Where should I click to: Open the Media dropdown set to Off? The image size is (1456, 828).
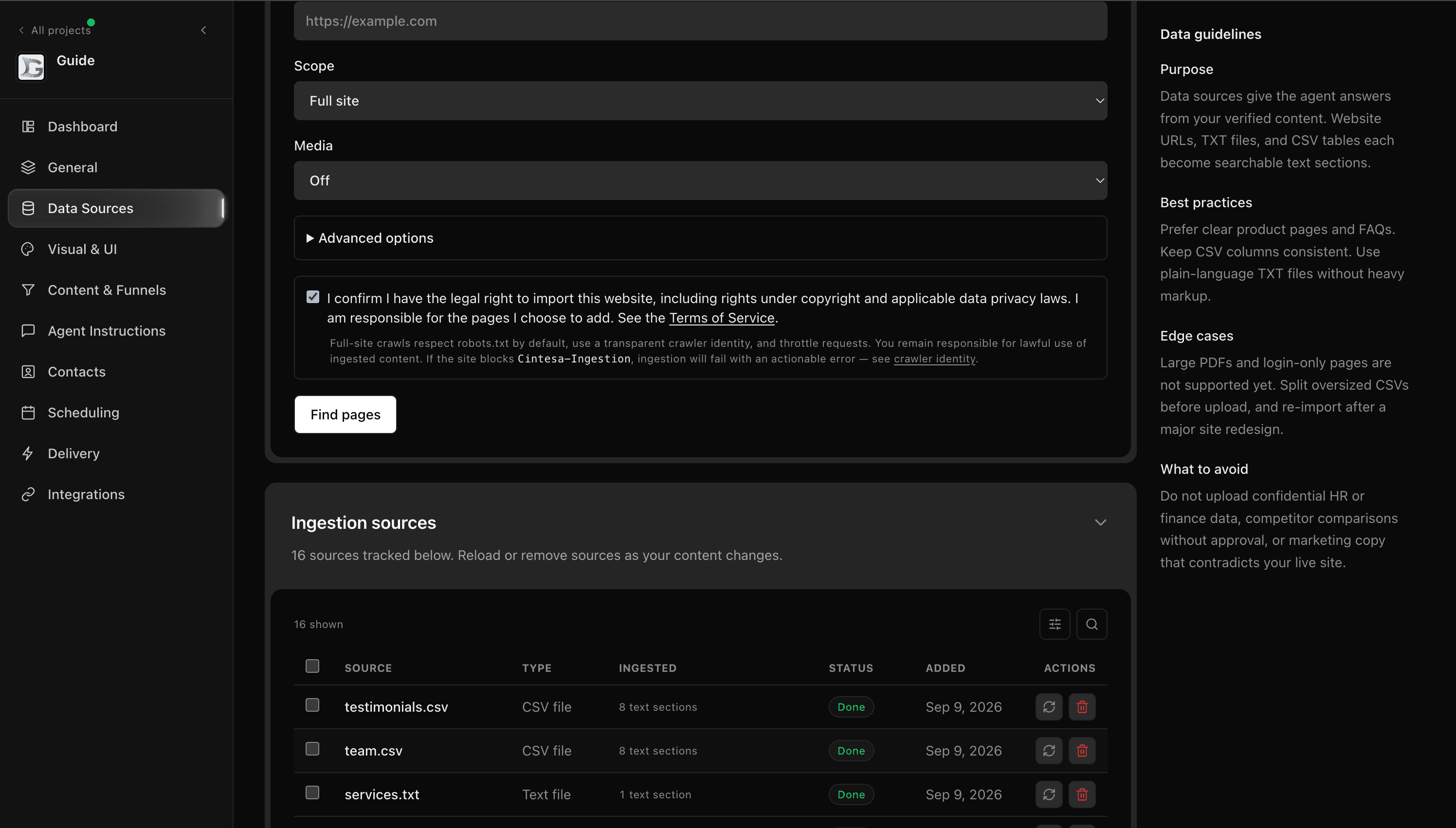[x=700, y=180]
